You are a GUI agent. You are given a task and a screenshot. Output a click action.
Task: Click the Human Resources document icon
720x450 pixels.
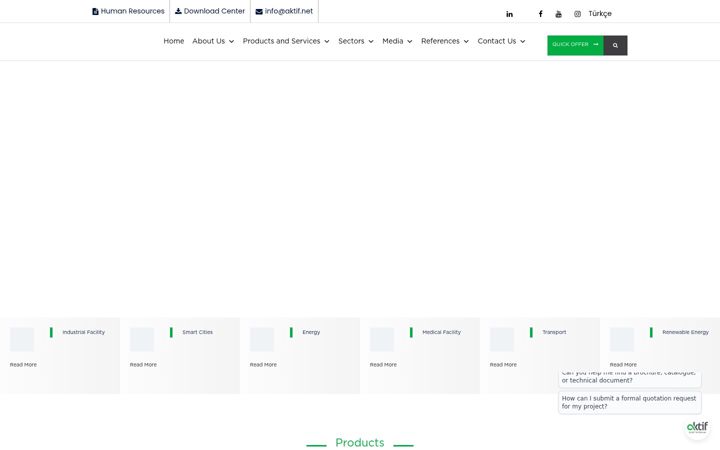pyautogui.click(x=96, y=11)
